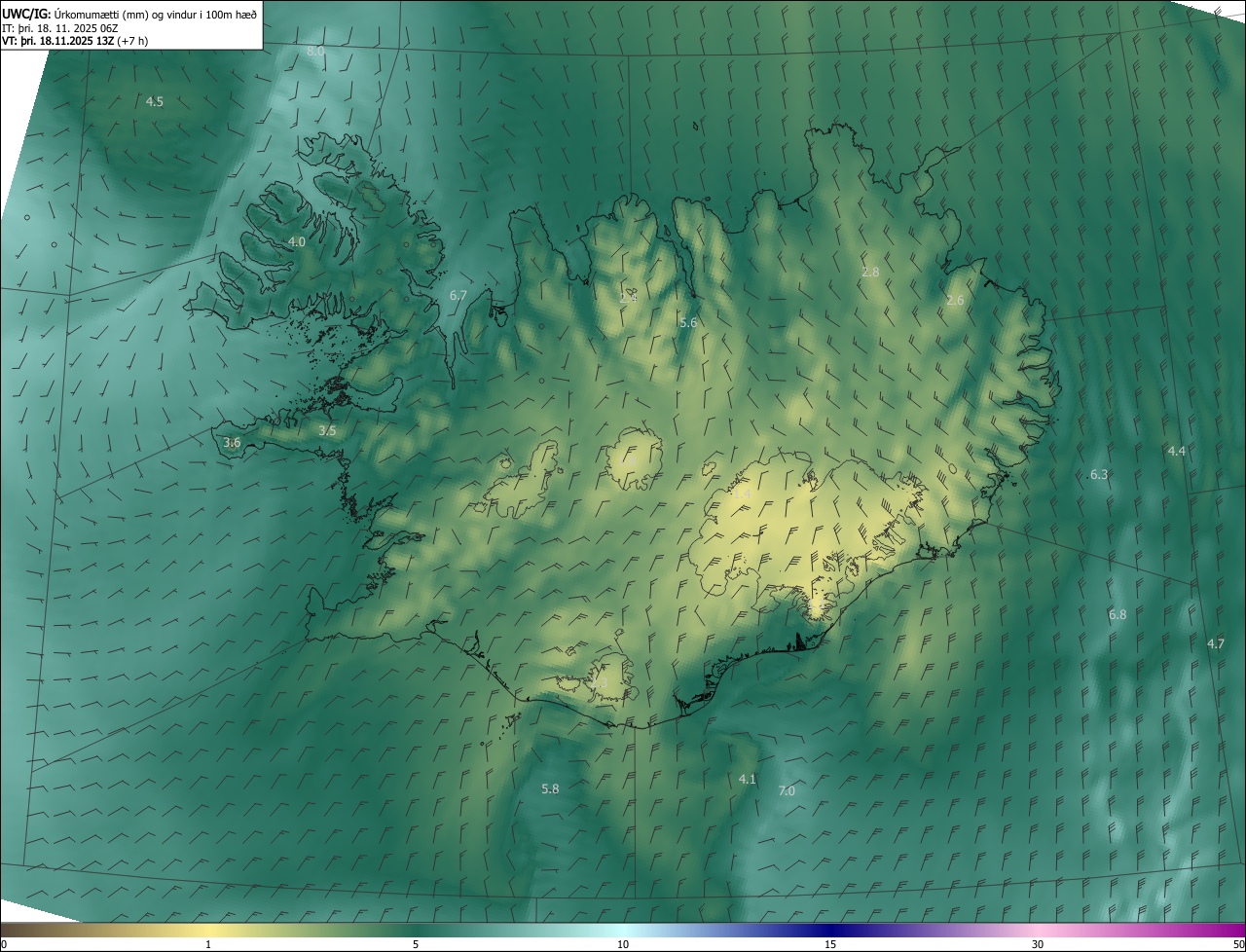Click the 4.5 value label on the map
The width and height of the screenshot is (1246, 952).
click(x=155, y=101)
